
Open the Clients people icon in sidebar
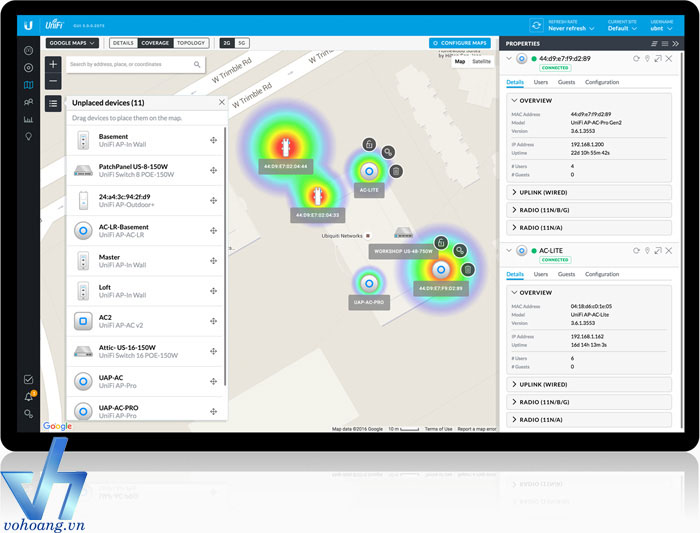point(29,102)
